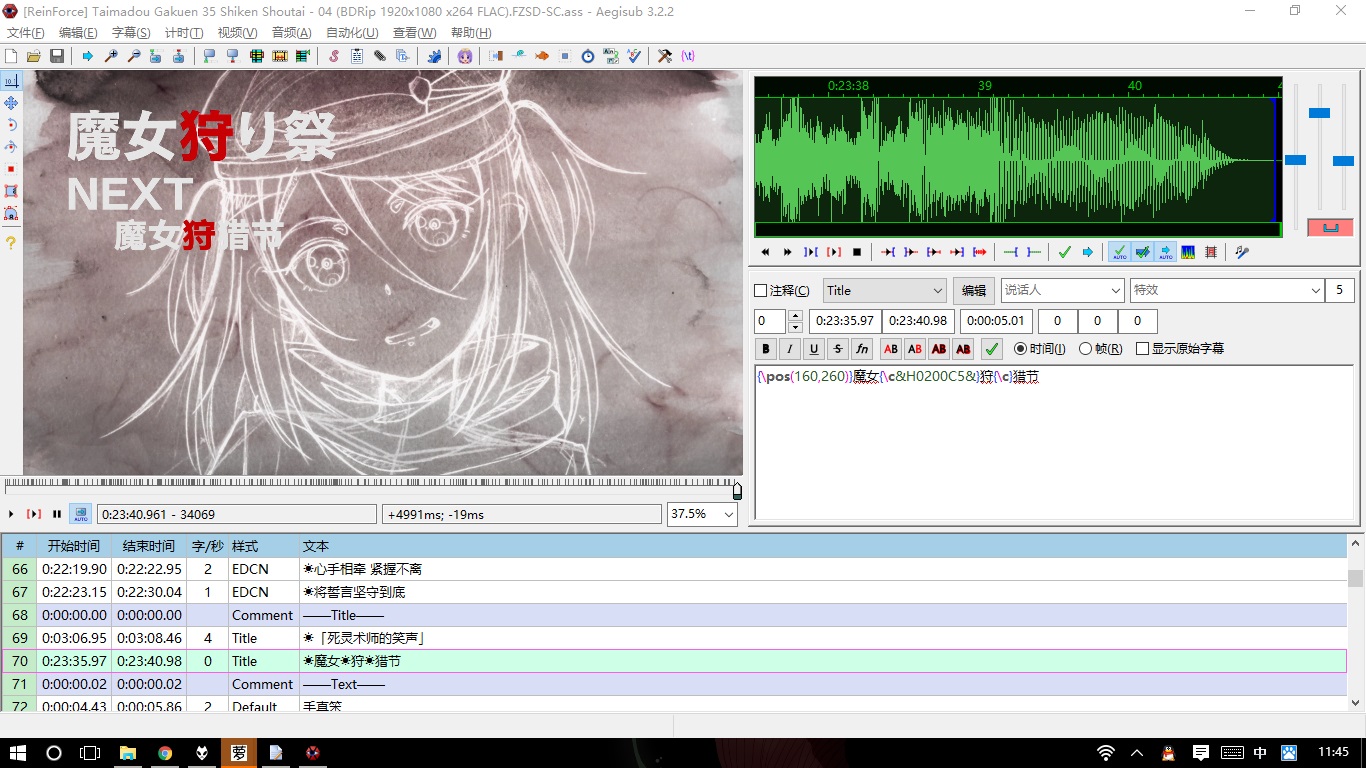Open the 计时 Timing menu

pos(184,33)
